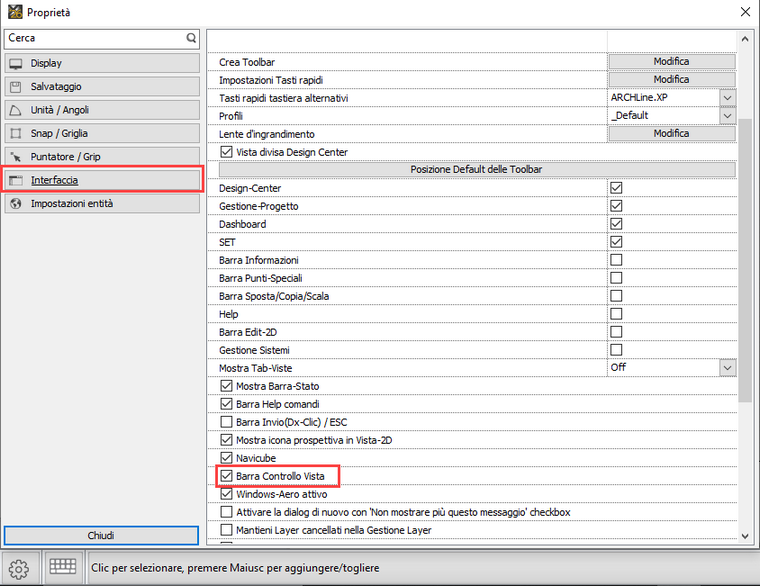Click the keyboard icon in the status bar
The image size is (760, 586).
(63, 567)
